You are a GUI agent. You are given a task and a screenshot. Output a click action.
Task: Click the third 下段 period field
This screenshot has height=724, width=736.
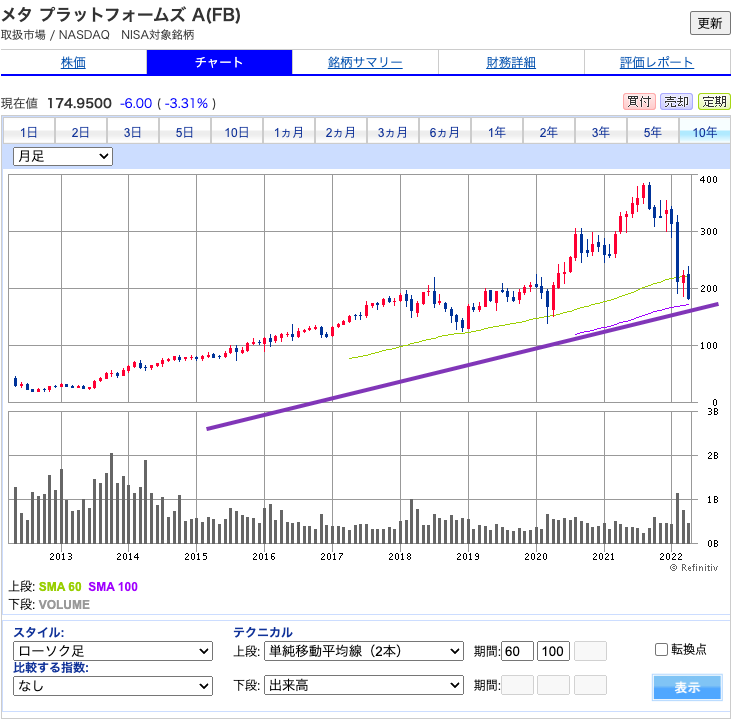tap(590, 685)
